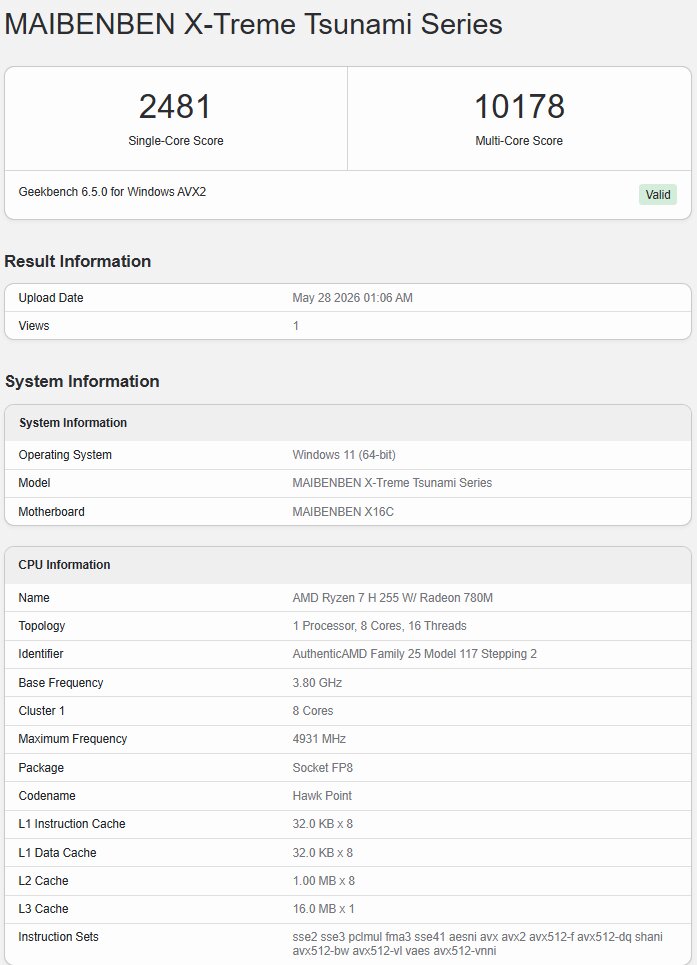Image resolution: width=697 pixels, height=965 pixels.
Task: Select the page title MAIBENBEN X-Treme Tsunami Series
Action: point(253,25)
